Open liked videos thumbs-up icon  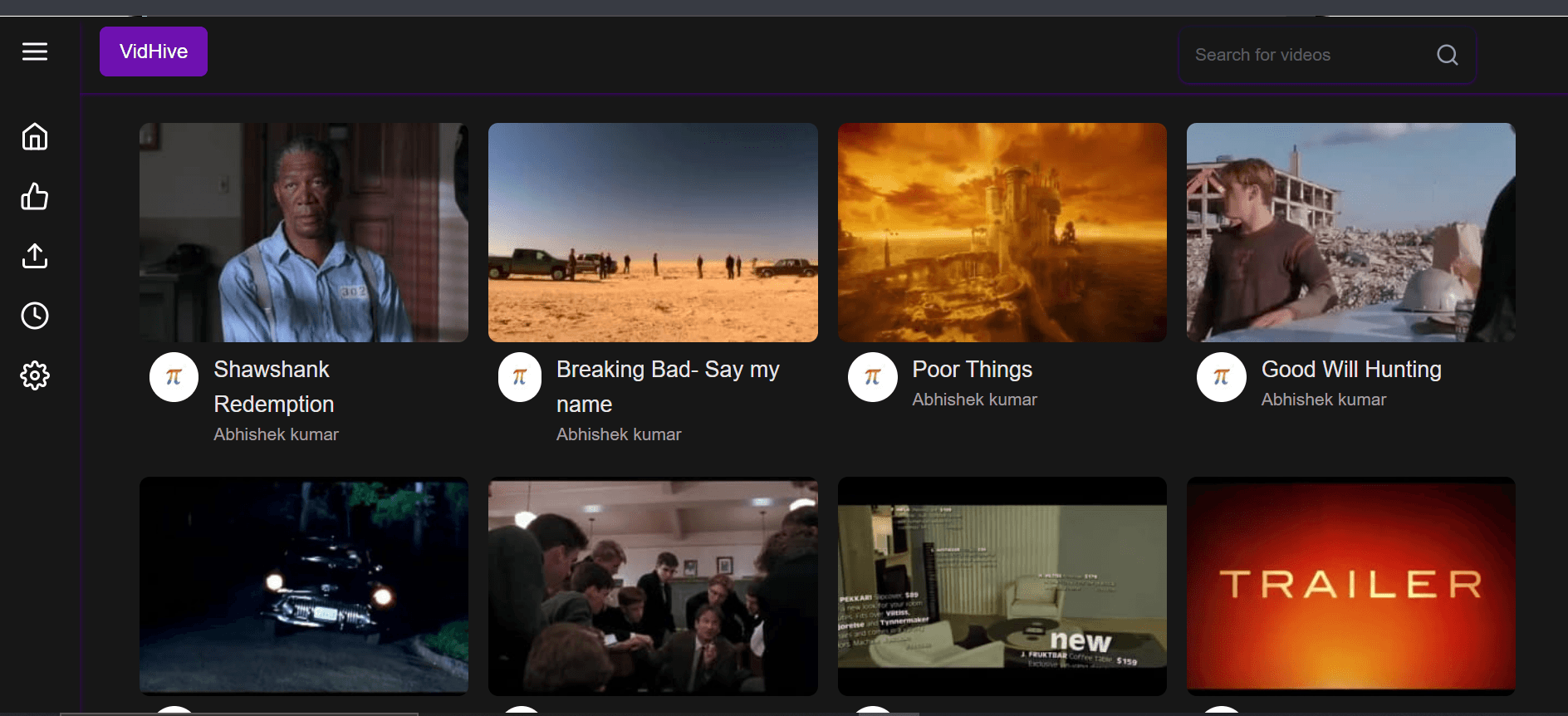pyautogui.click(x=35, y=197)
